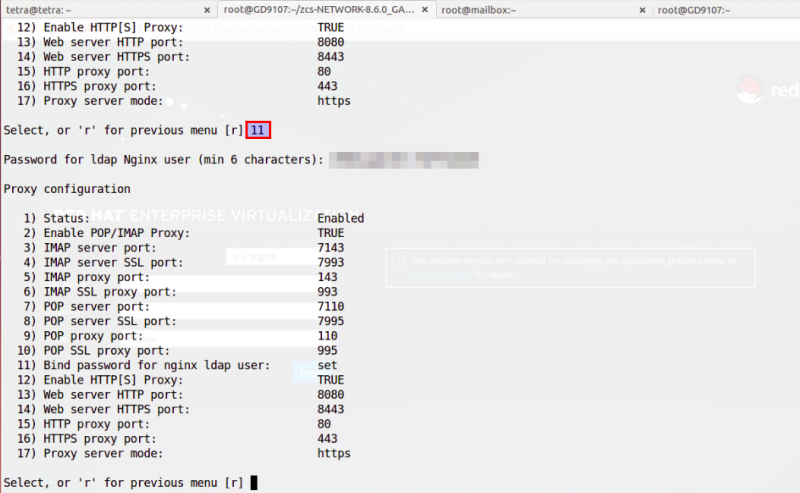Click the 'Enabled' status value
Viewport: 800px width, 493px height.
tap(340, 218)
